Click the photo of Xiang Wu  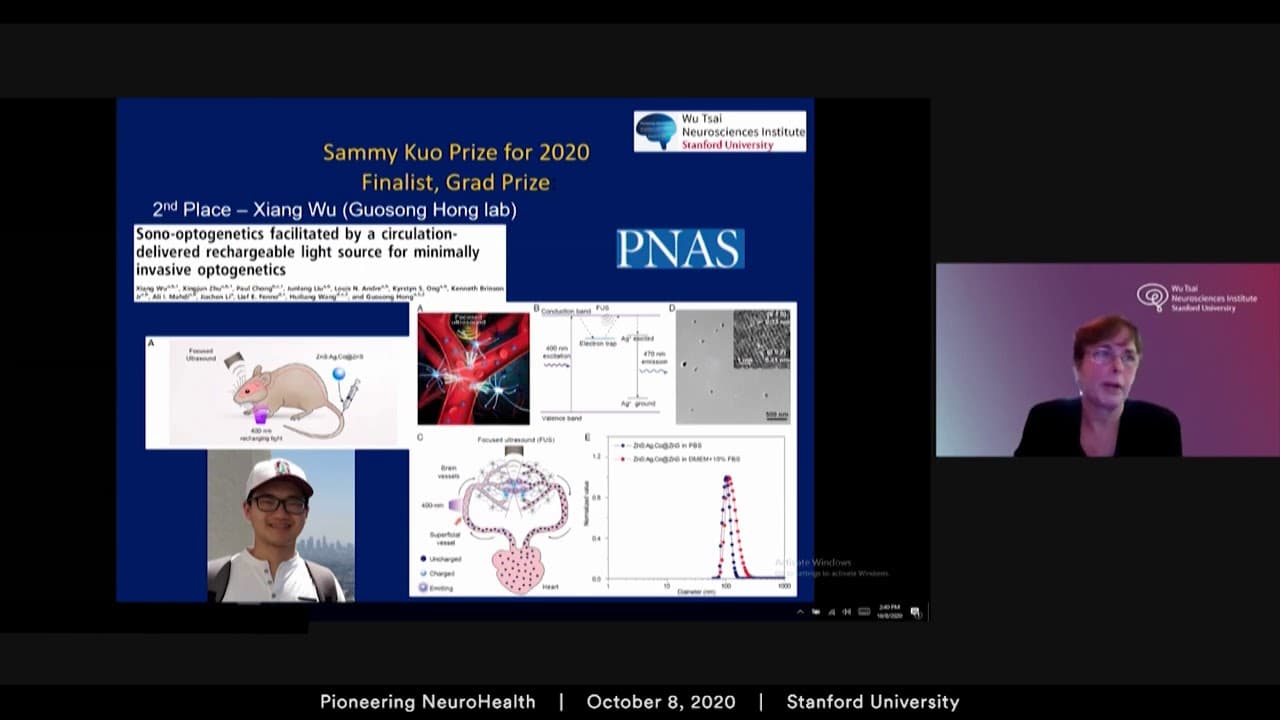tap(281, 526)
